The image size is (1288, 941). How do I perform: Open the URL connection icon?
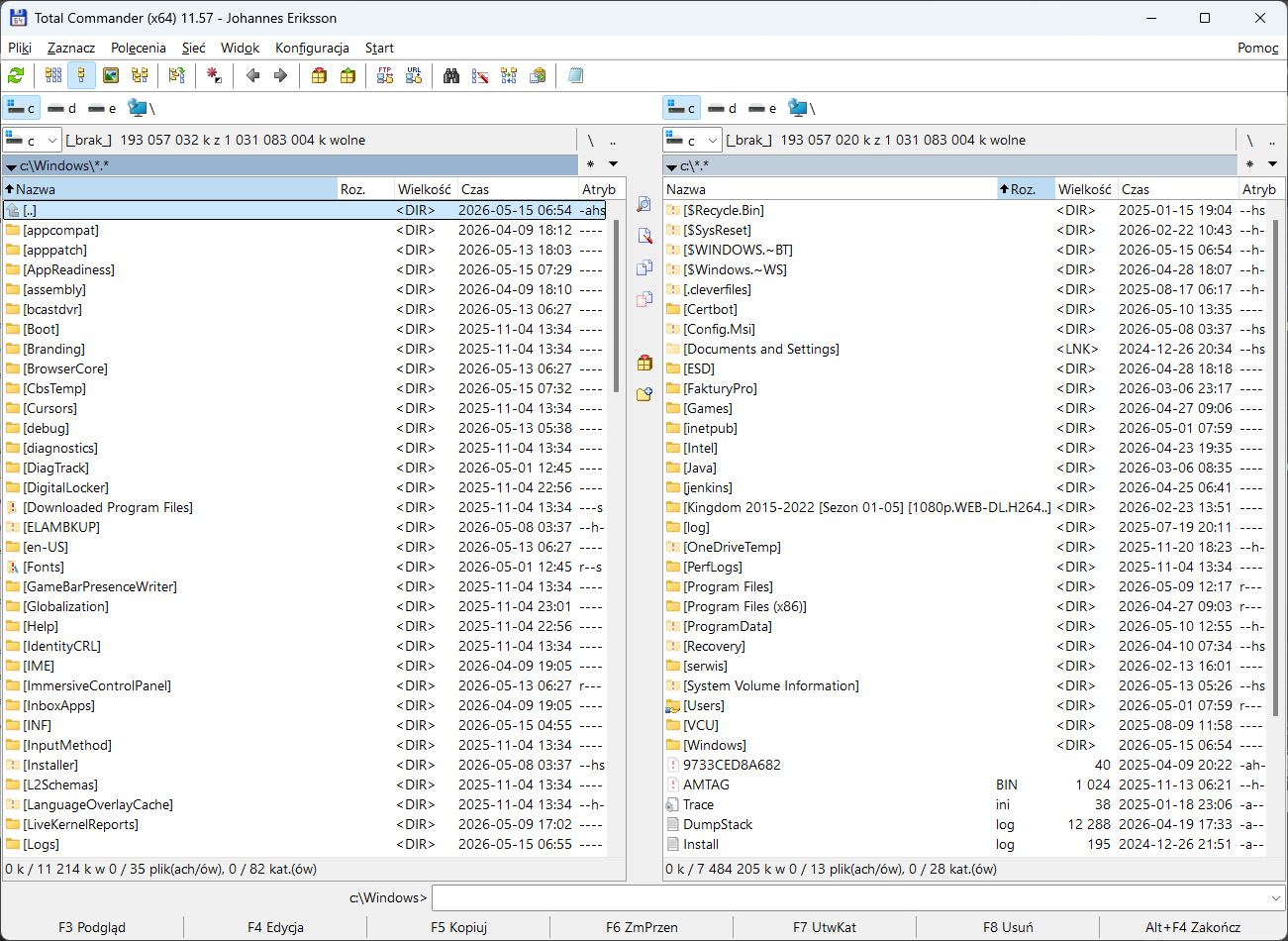tap(414, 75)
